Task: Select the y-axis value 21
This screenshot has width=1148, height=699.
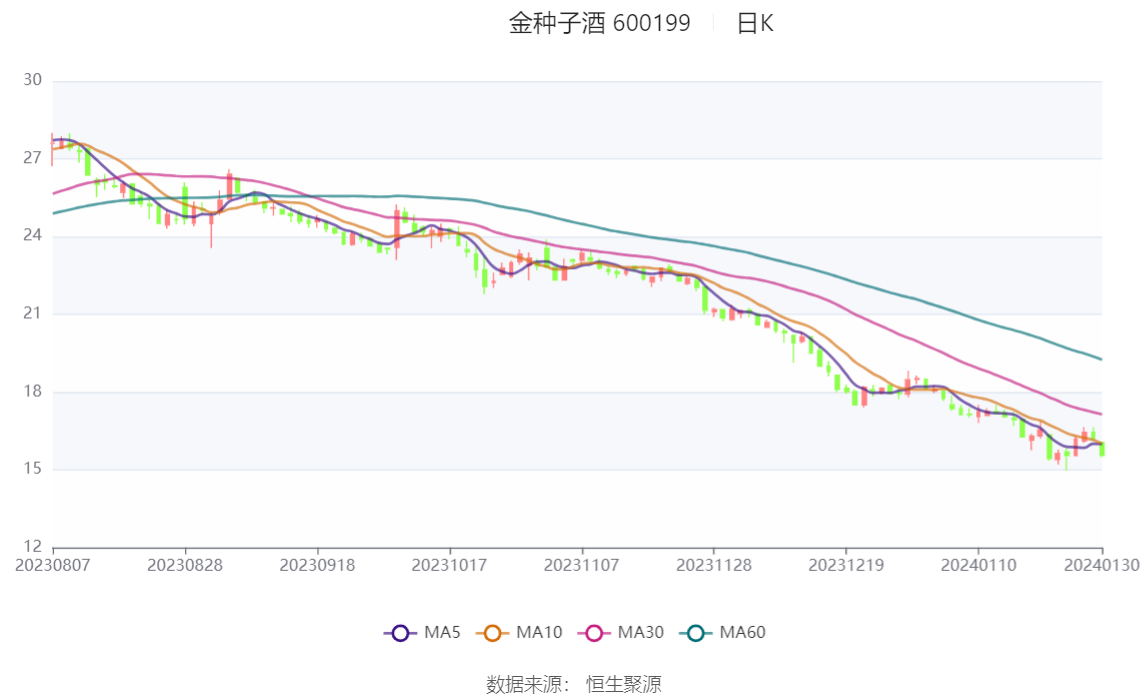Action: tap(32, 313)
